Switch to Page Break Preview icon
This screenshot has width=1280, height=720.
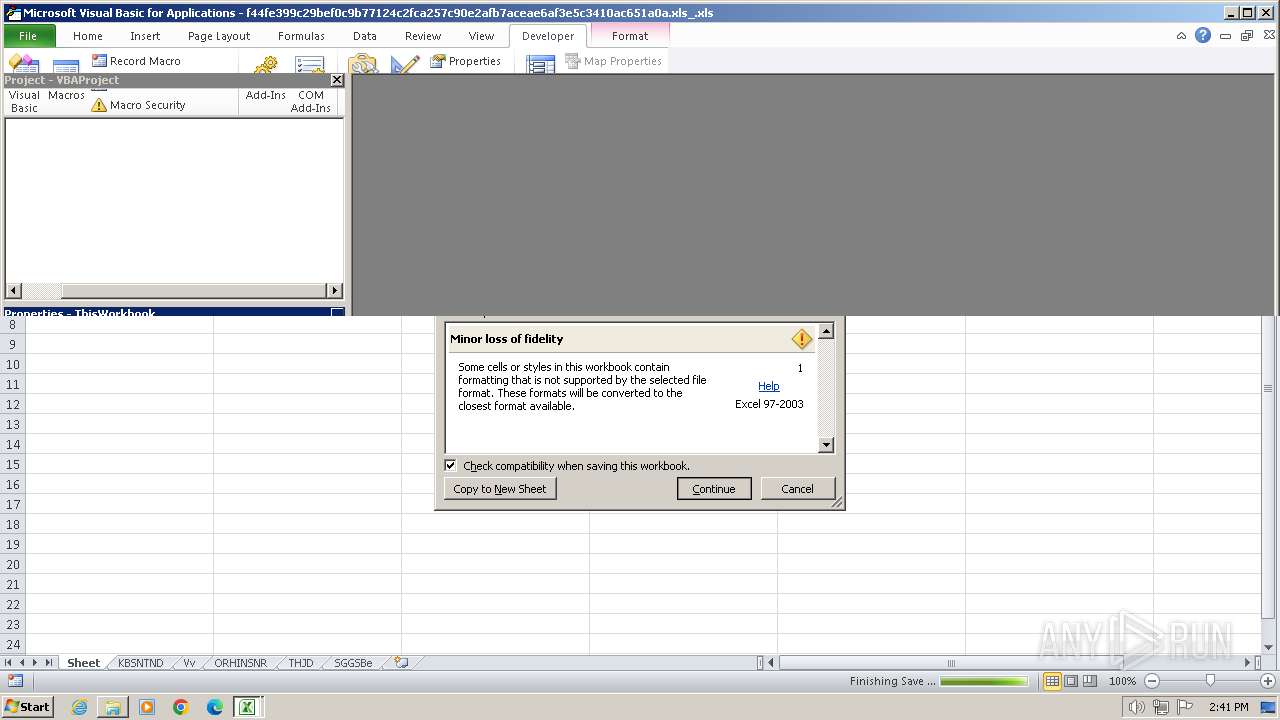click(1090, 681)
